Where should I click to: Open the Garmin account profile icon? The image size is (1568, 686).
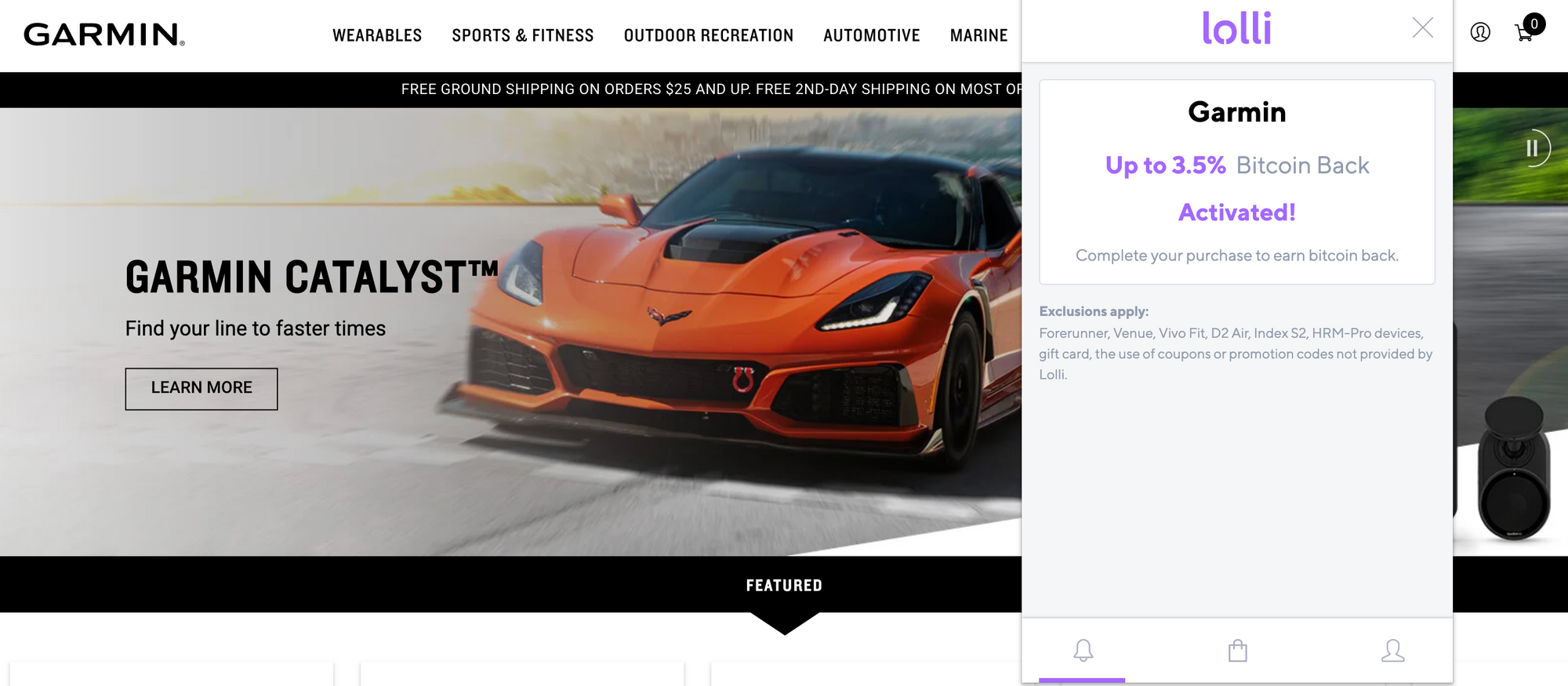(x=1480, y=32)
